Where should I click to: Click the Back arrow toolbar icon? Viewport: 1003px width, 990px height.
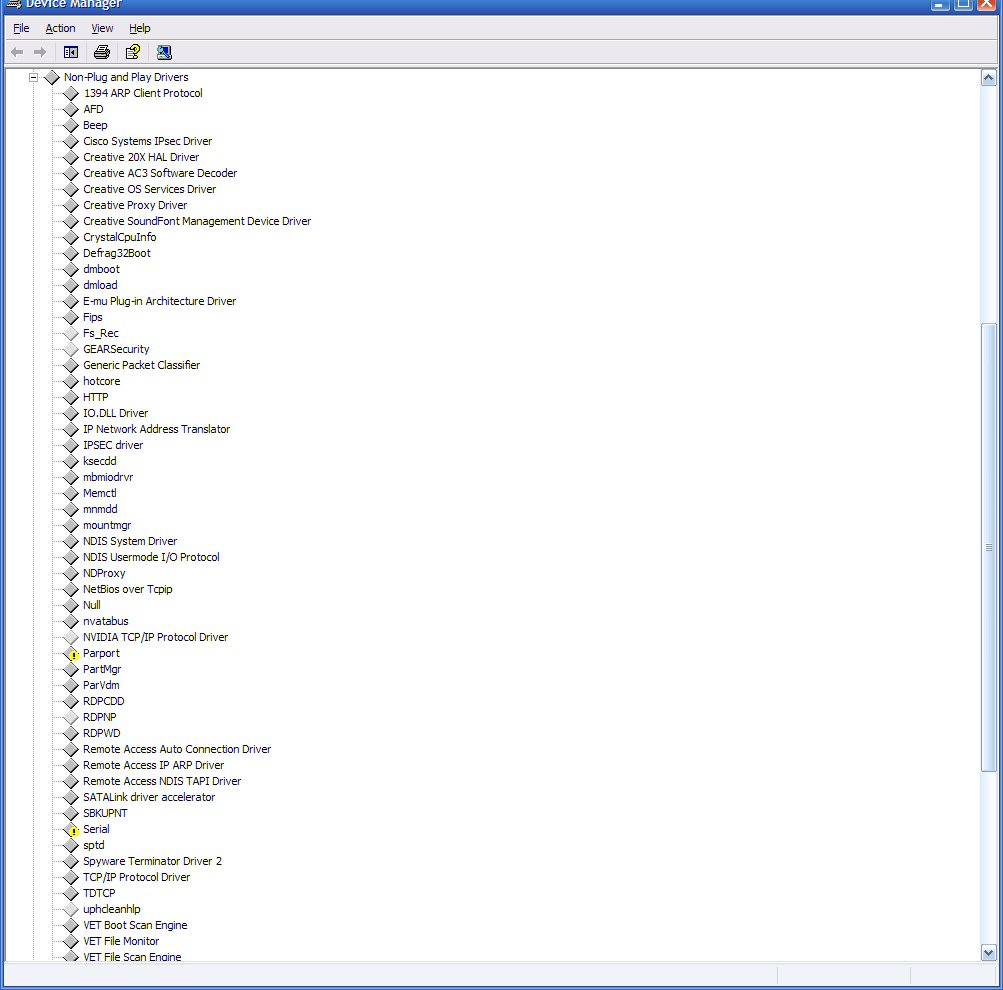click(x=17, y=52)
